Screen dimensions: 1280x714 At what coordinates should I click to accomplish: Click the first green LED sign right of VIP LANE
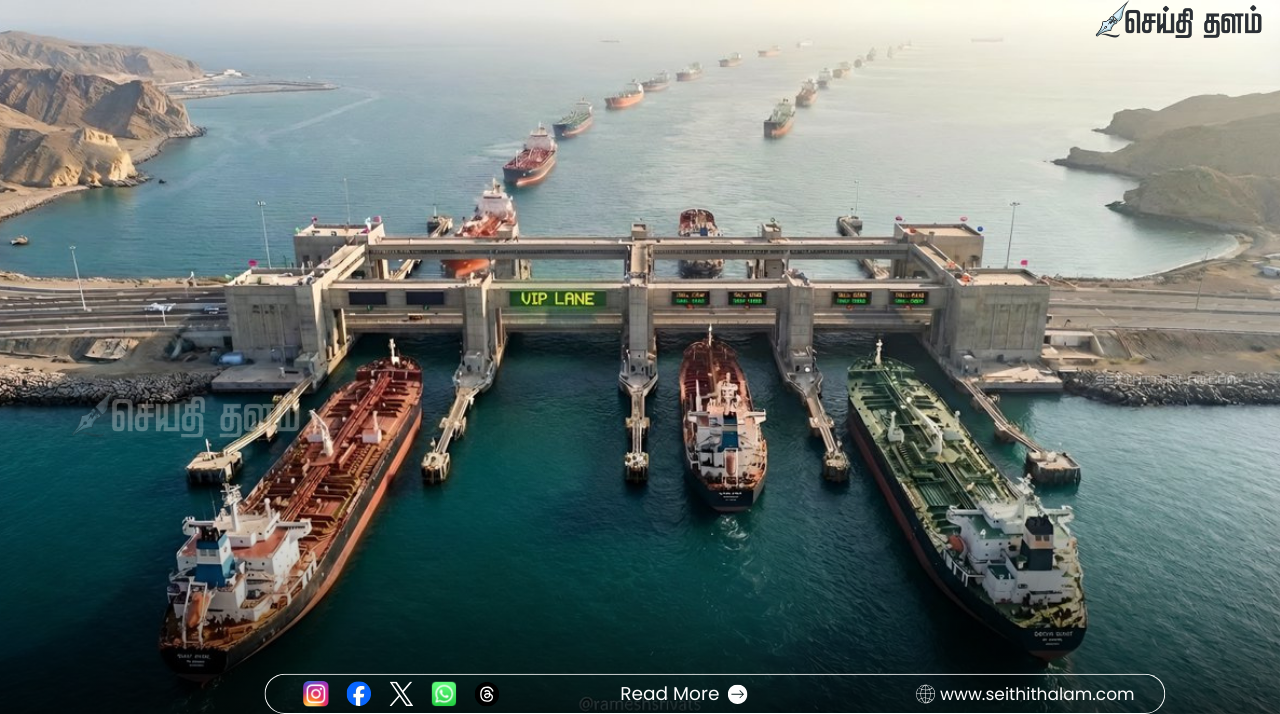(x=690, y=298)
